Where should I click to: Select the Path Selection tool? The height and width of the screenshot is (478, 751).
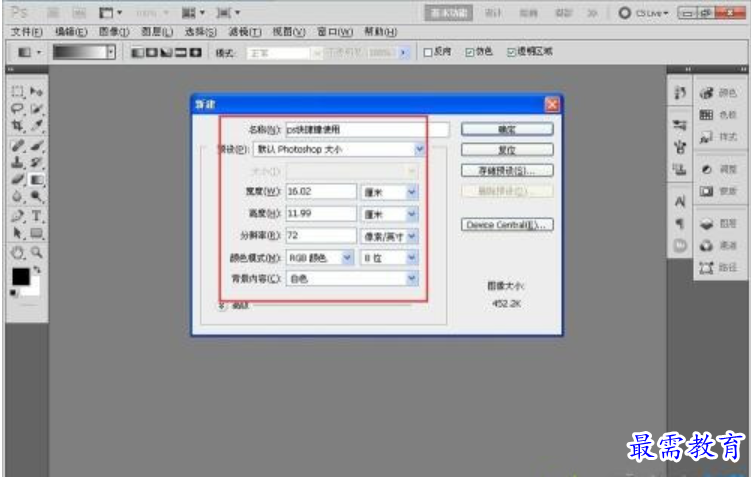17,233
